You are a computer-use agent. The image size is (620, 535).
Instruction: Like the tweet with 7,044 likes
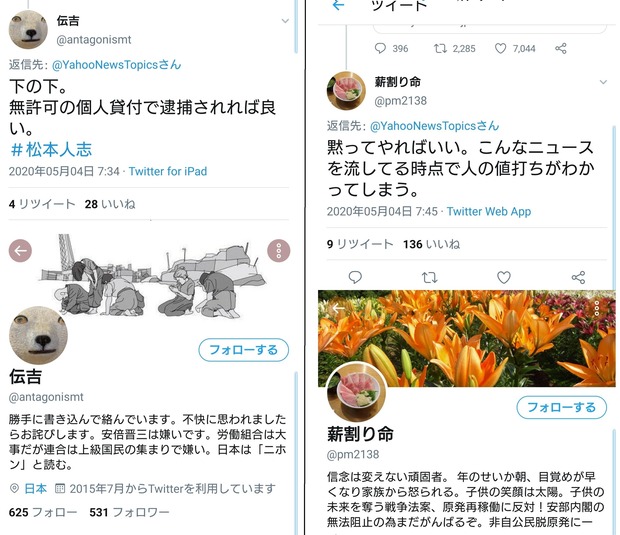[x=501, y=48]
